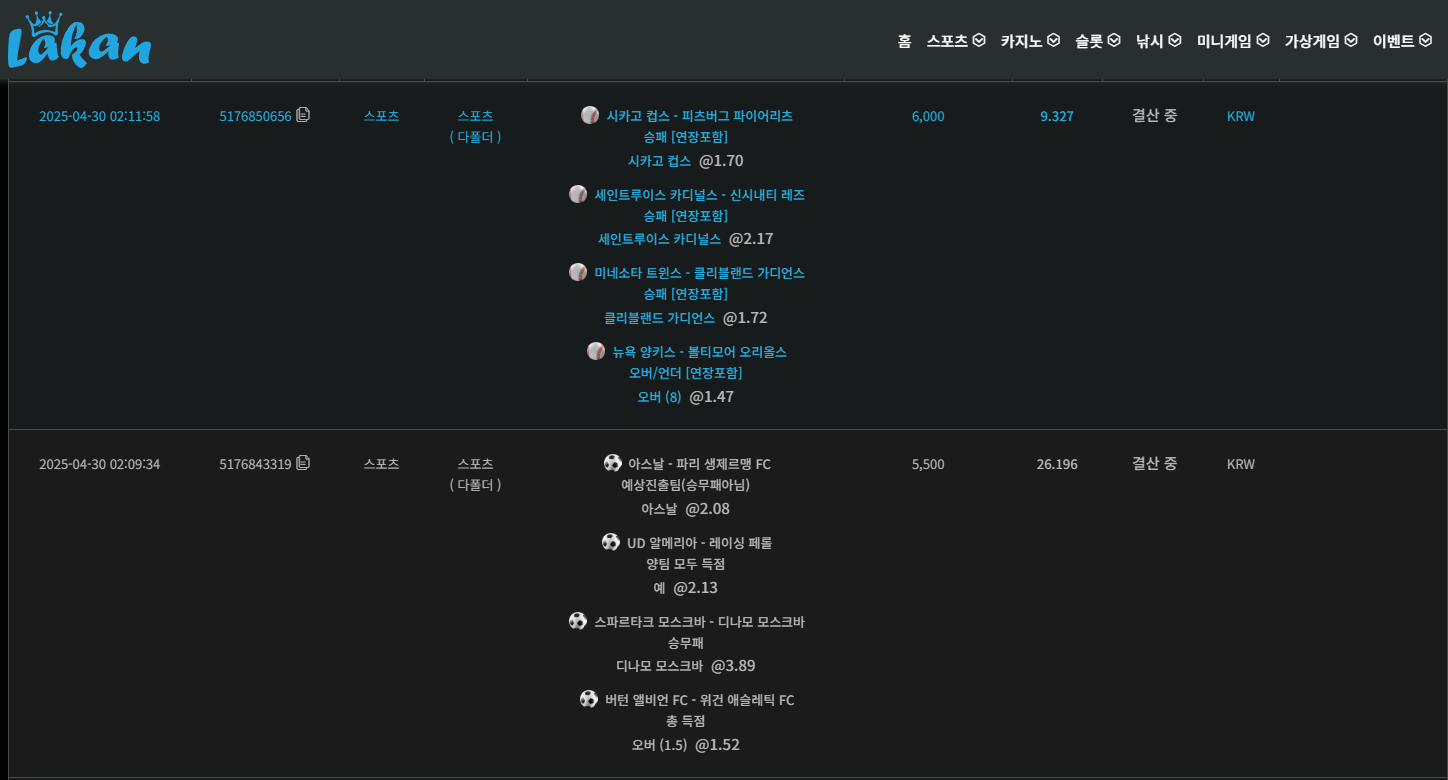Open the 가상게임 navigation menu

point(1320,41)
